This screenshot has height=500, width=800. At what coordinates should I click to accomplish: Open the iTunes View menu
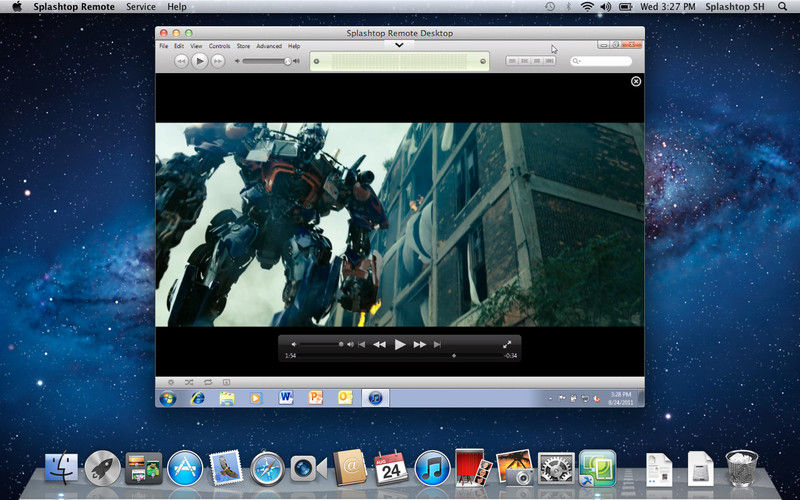pos(196,46)
